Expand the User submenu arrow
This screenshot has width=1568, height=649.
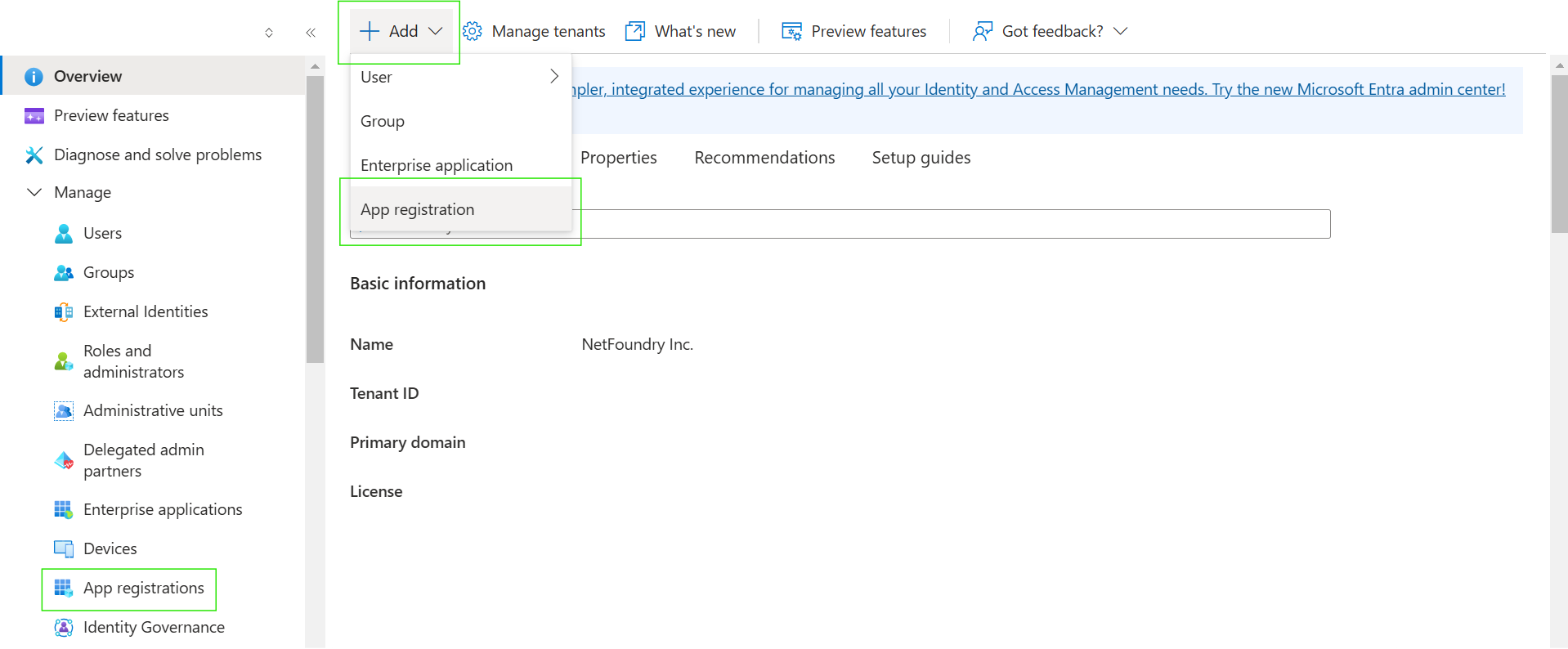(554, 77)
